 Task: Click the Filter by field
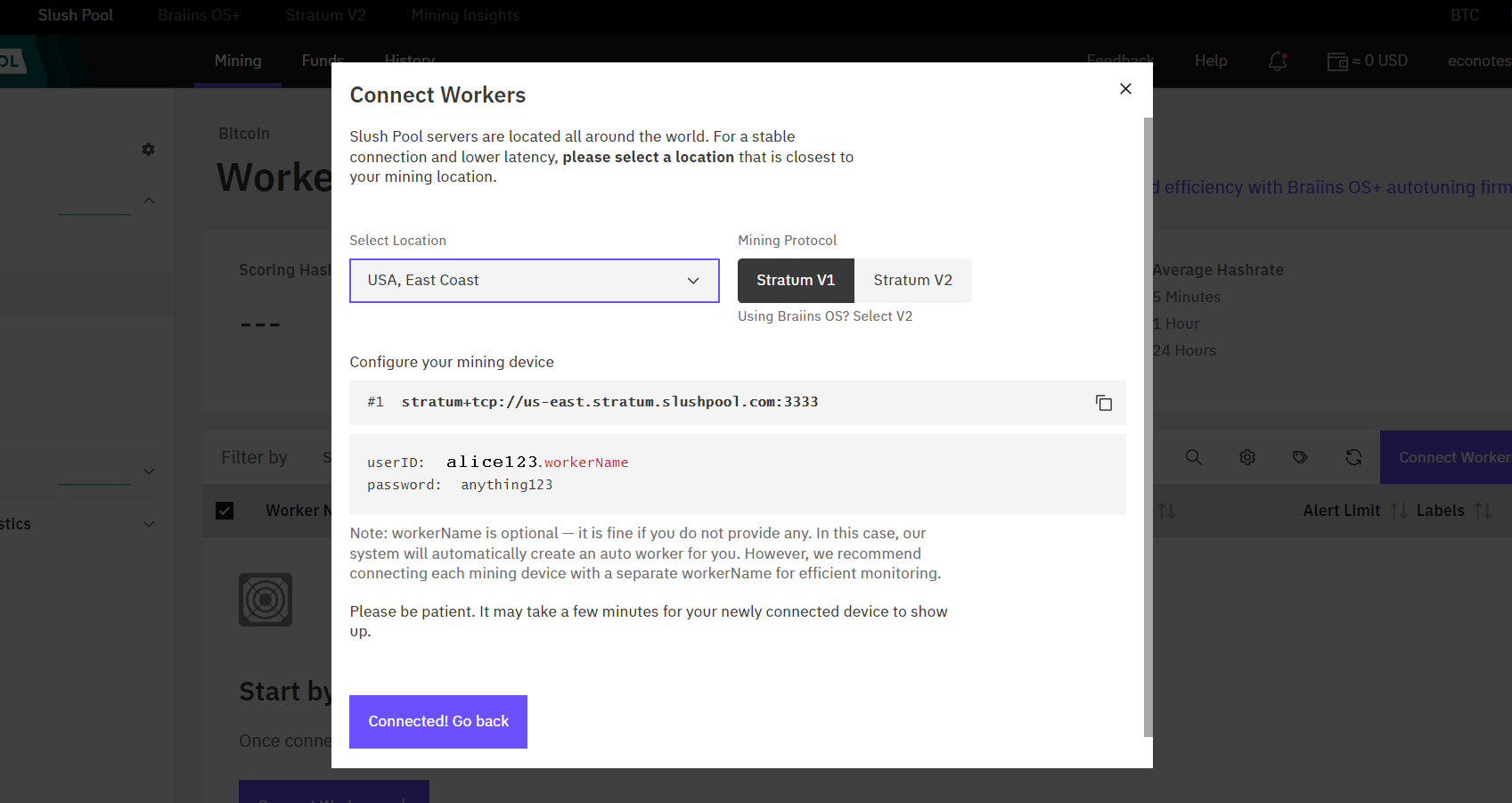click(254, 457)
